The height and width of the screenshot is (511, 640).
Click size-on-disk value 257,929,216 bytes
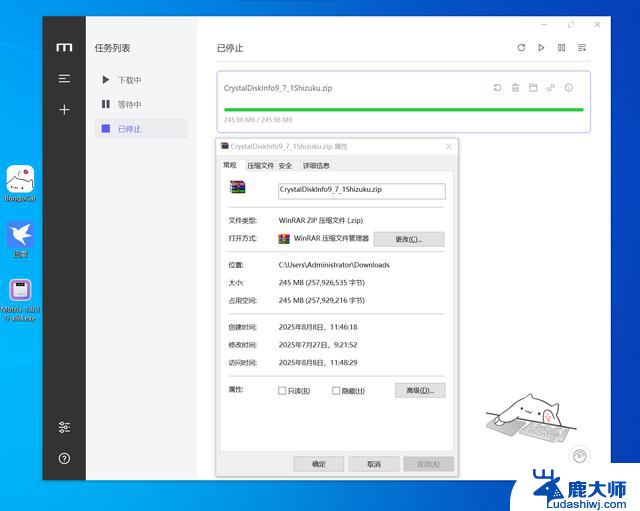tap(322, 300)
